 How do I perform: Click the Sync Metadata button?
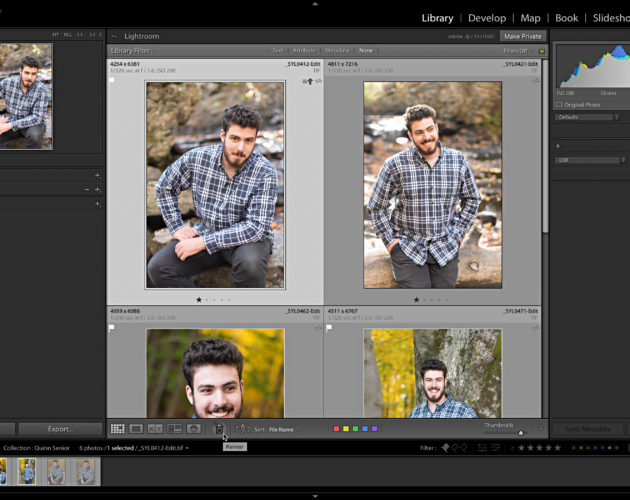[588, 429]
